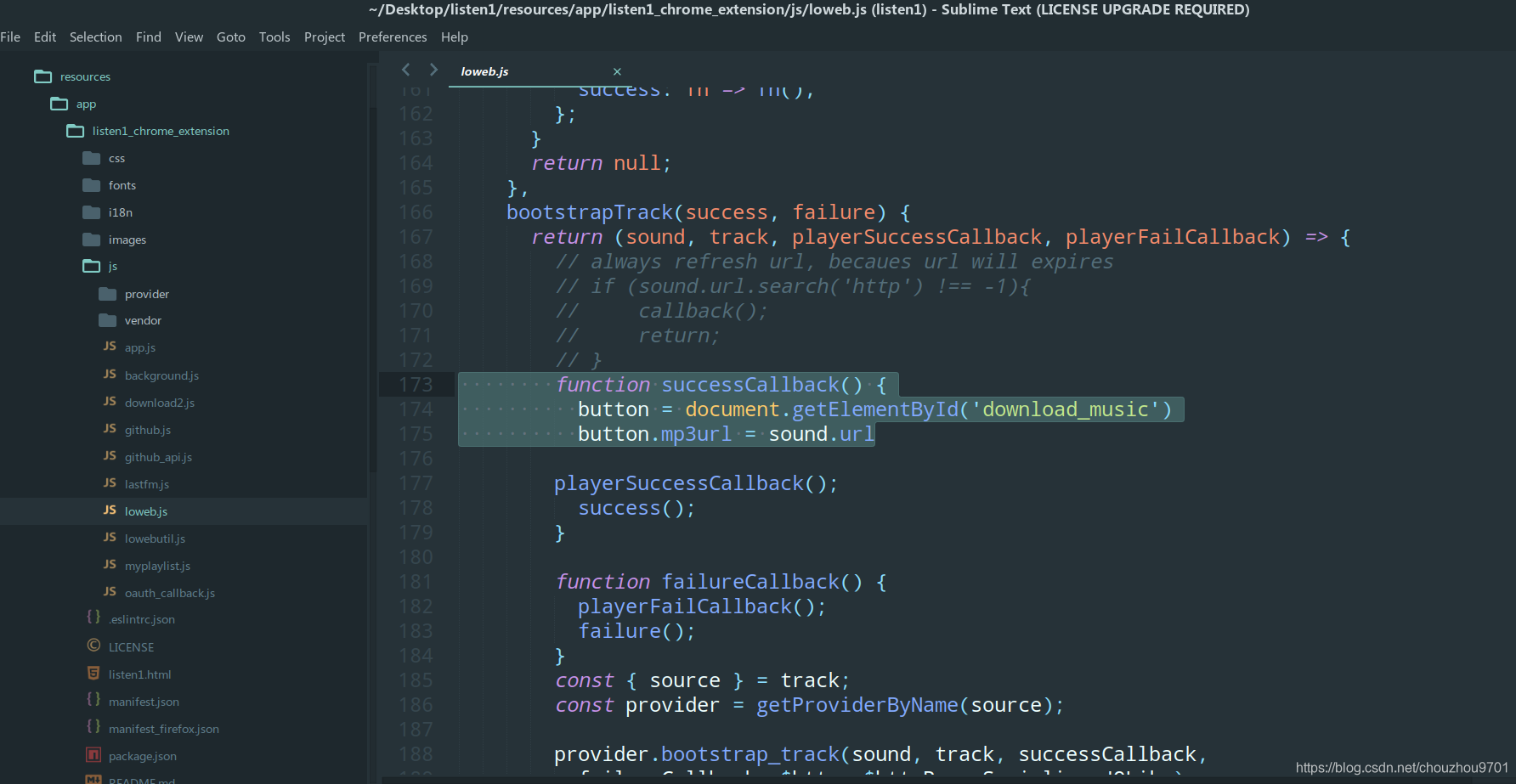Open the File menu
This screenshot has height=784, width=1516.
click(x=10, y=37)
